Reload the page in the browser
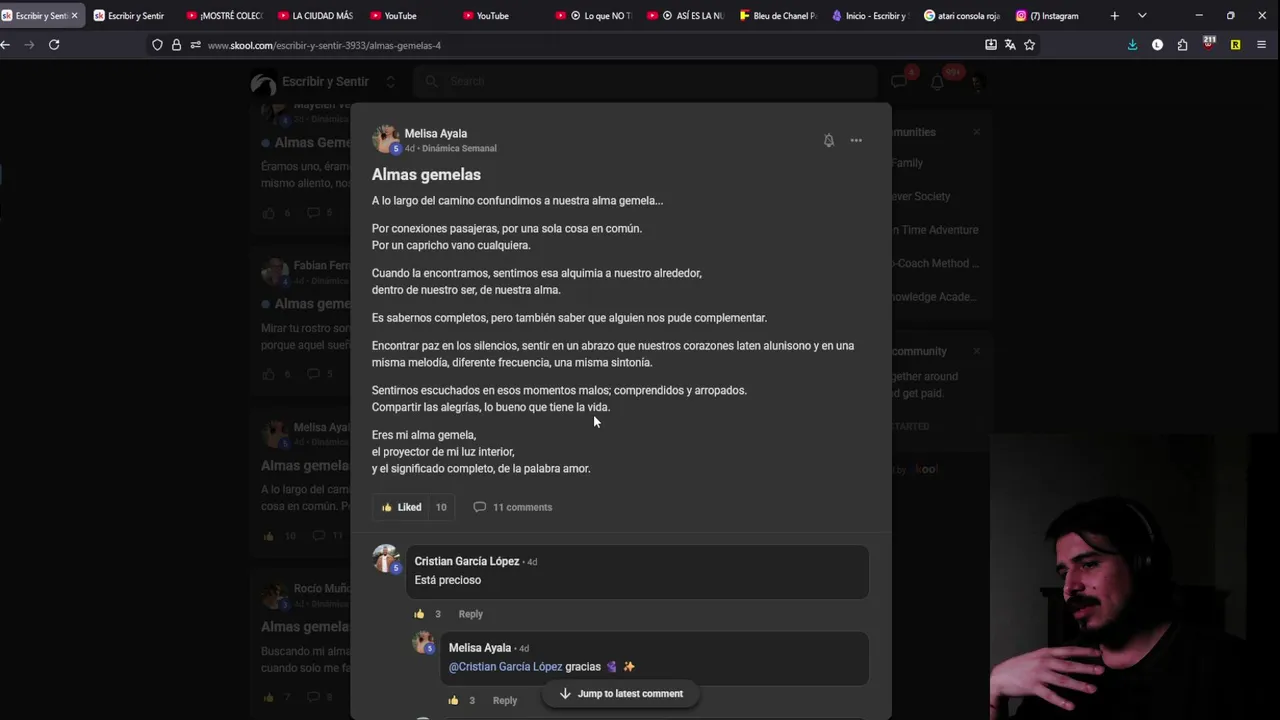Viewport: 1280px width, 720px height. tap(54, 45)
